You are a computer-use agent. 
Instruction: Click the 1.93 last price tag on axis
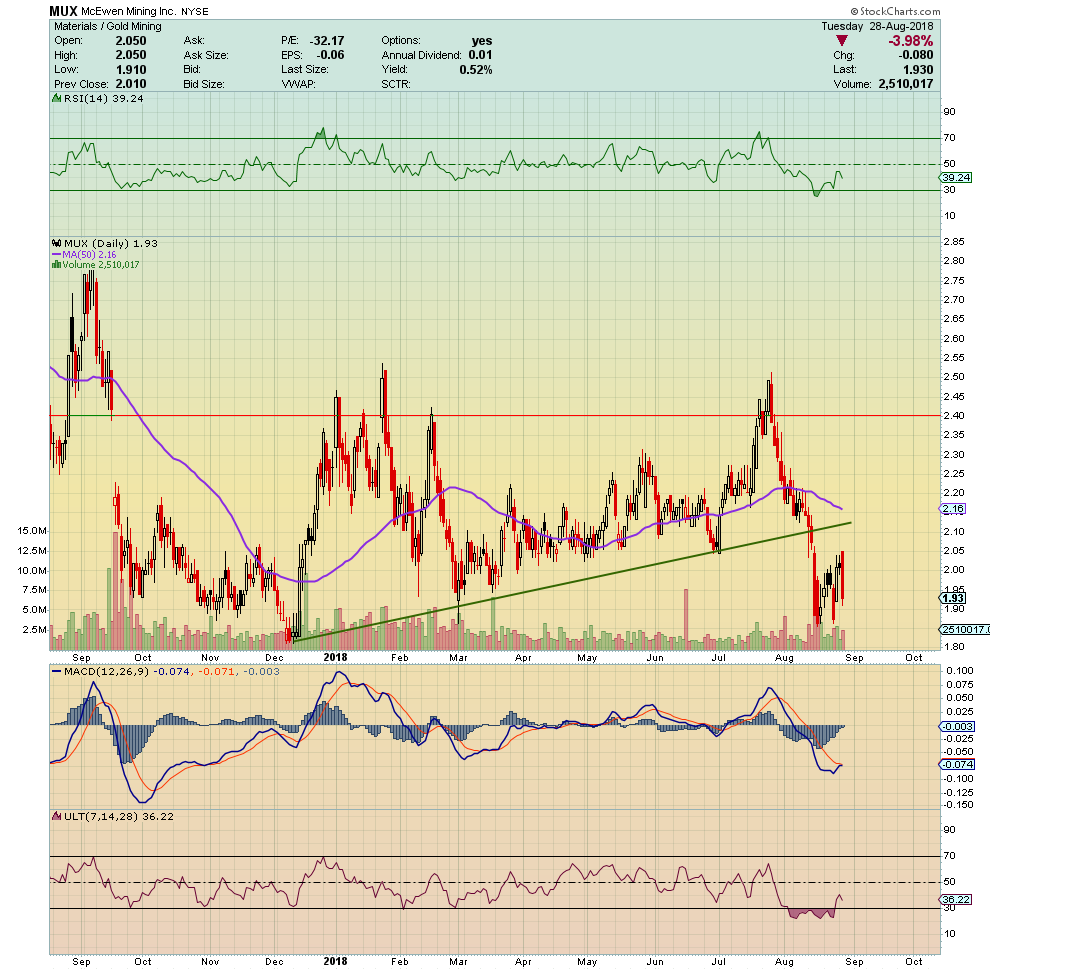[x=953, y=598]
